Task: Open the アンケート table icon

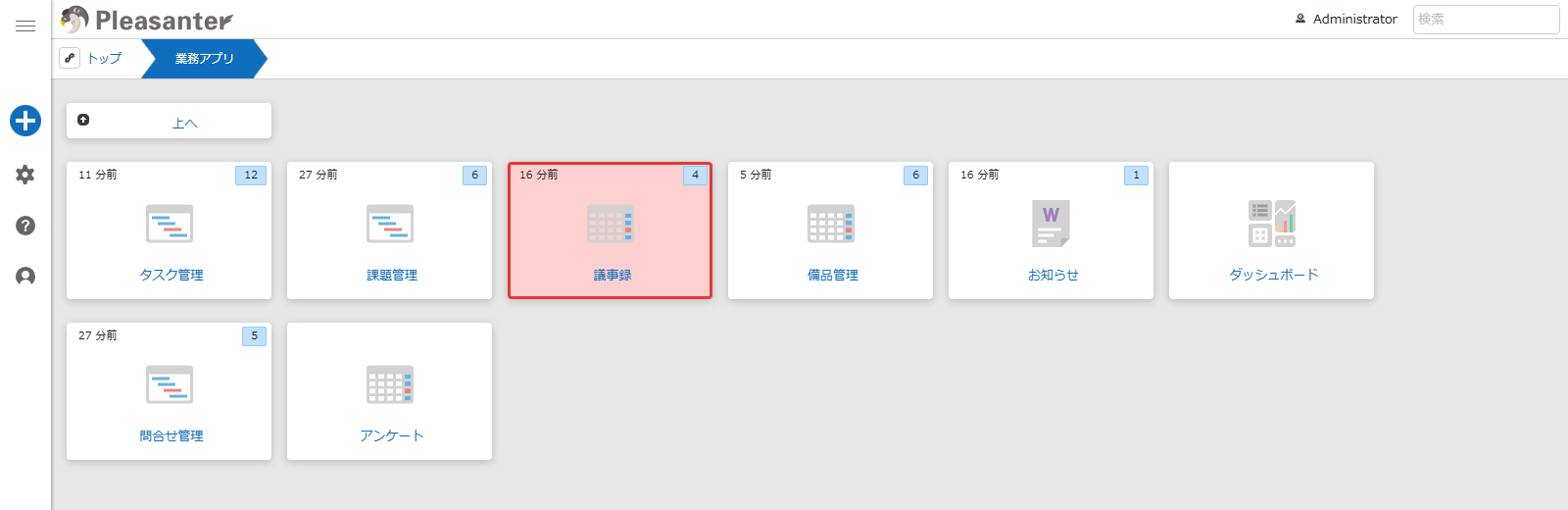Action: [390, 384]
